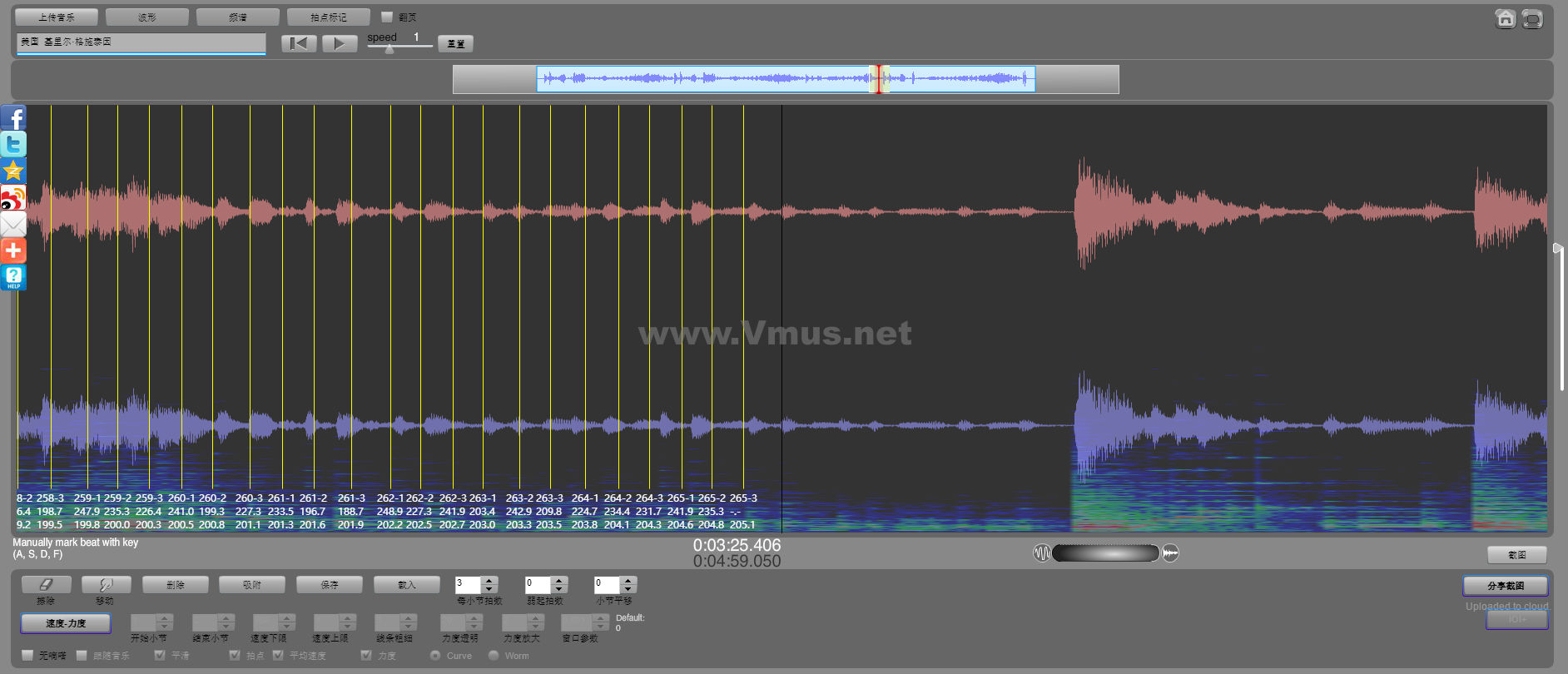Increase the 每小节拍数 beats-per-bar stepper

click(x=489, y=581)
